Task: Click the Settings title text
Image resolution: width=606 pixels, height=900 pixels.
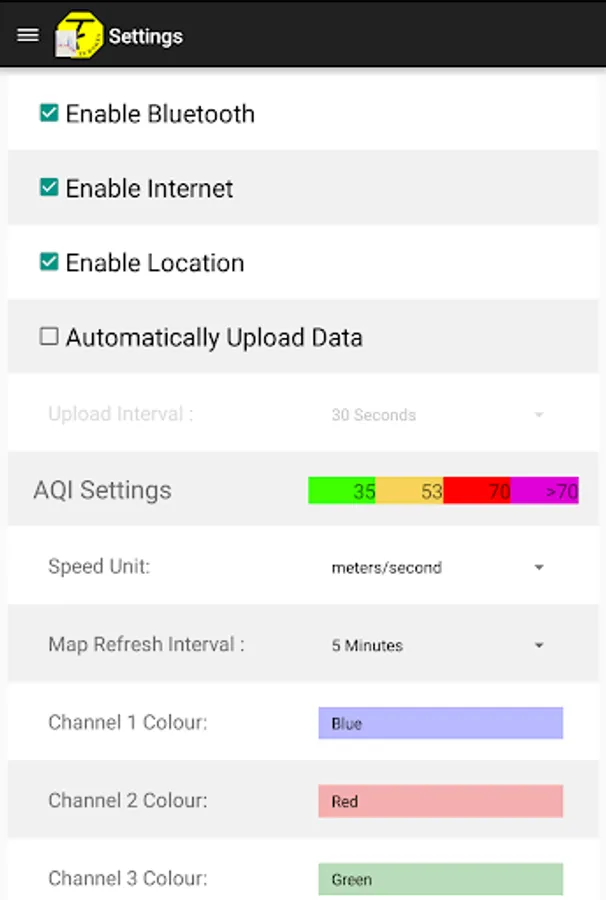Action: (146, 36)
